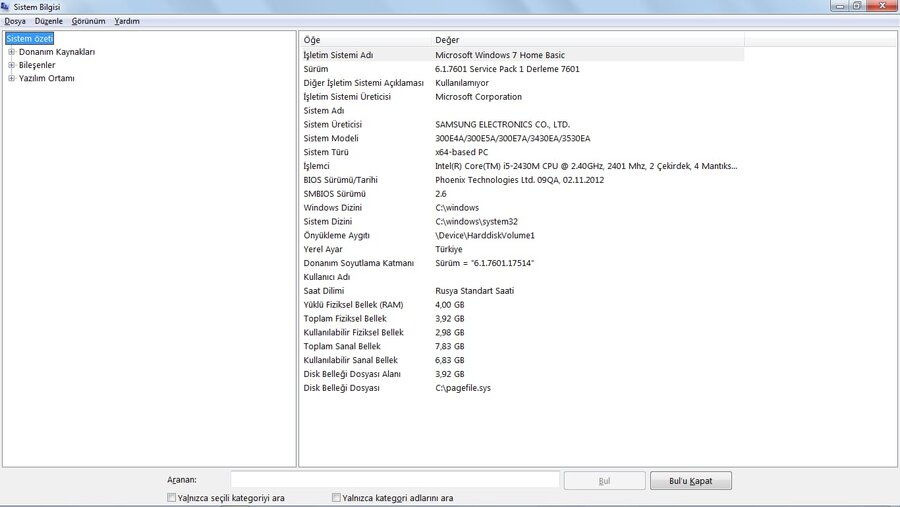Select the Bileşenler tree item
This screenshot has height=507, width=900.
pyautogui.click(x=37, y=65)
